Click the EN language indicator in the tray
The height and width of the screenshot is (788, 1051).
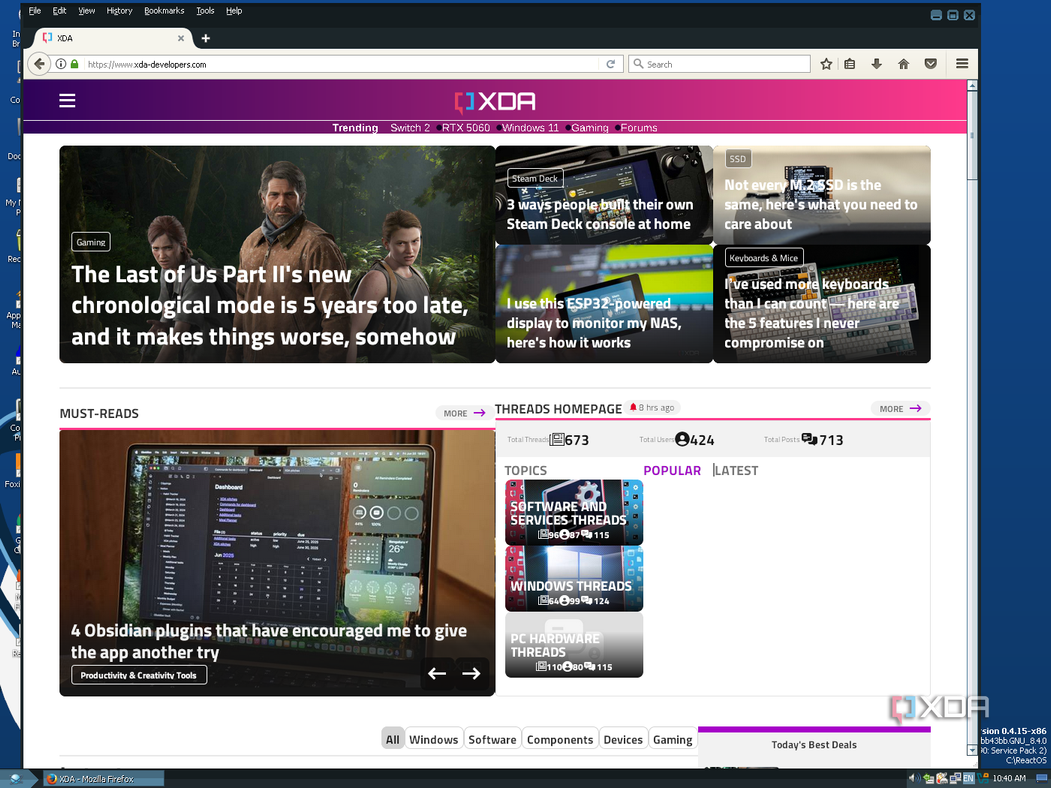pos(968,778)
